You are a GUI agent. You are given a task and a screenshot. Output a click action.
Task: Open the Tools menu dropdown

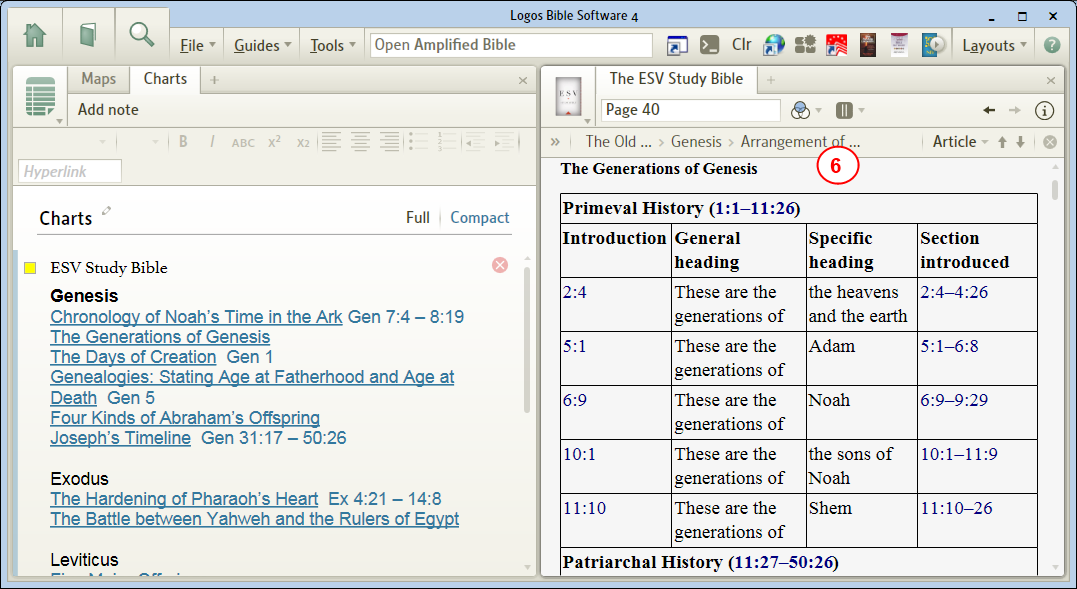click(x=332, y=45)
